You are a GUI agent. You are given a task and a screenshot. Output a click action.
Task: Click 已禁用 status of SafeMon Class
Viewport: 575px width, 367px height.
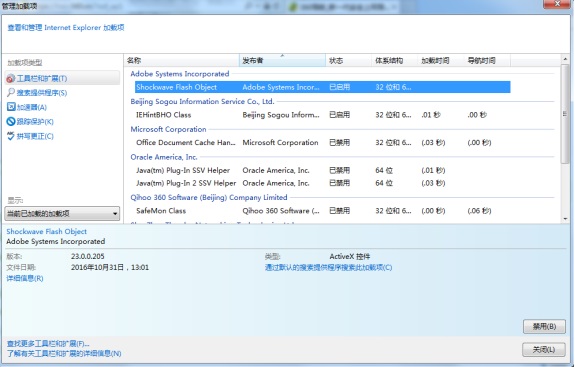pyautogui.click(x=340, y=211)
